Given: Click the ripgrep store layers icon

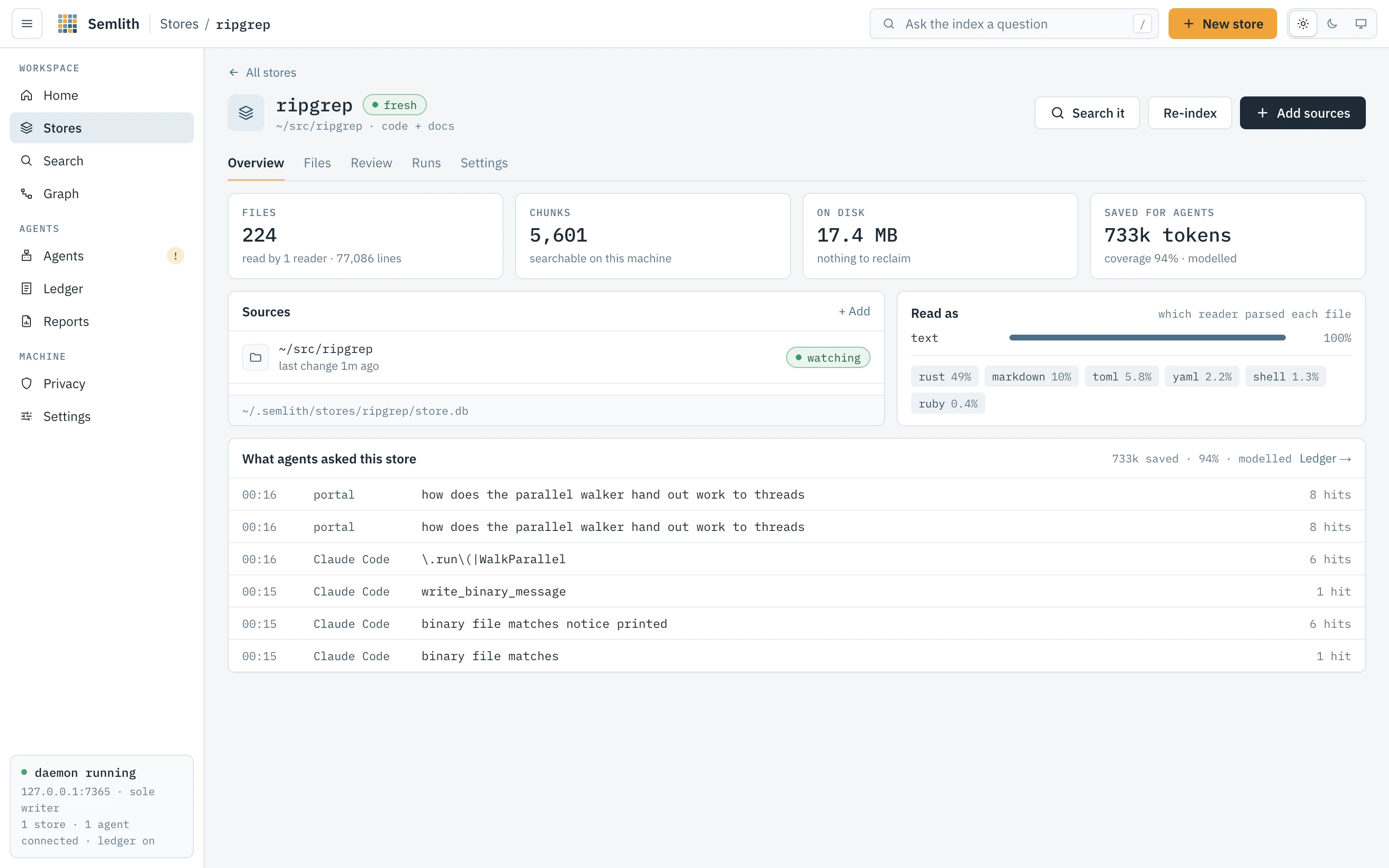Looking at the screenshot, I should point(245,113).
